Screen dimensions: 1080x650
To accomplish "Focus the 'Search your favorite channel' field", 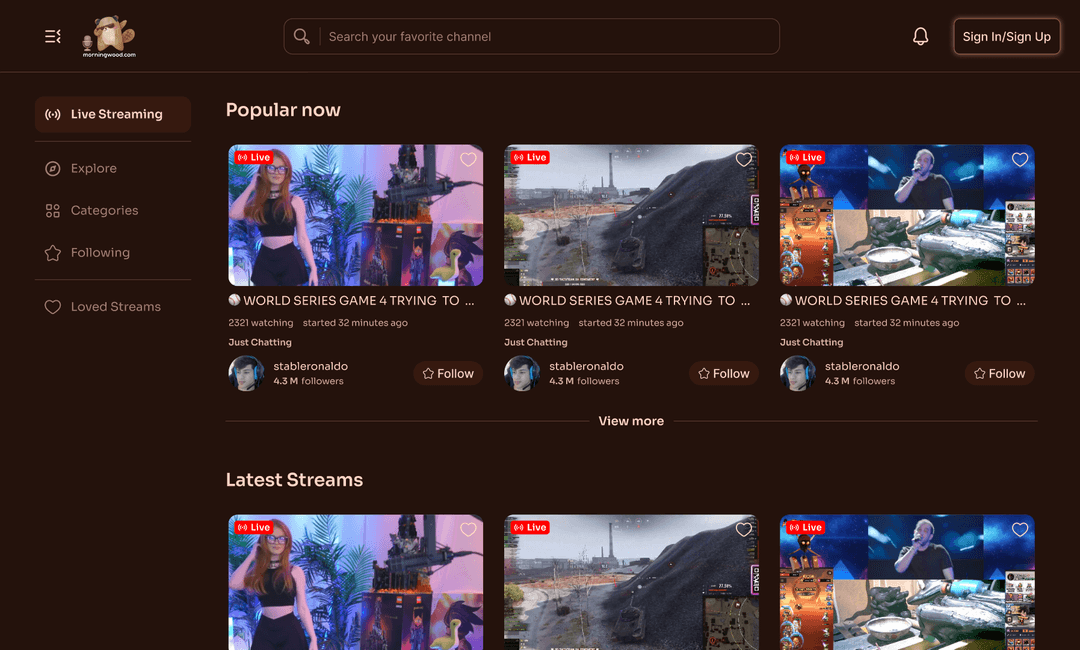I will tap(532, 36).
